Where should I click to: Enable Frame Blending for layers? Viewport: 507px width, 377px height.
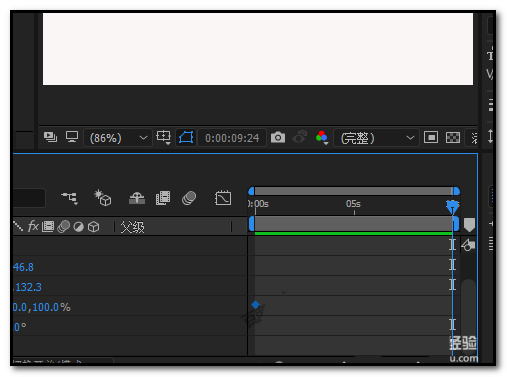163,198
